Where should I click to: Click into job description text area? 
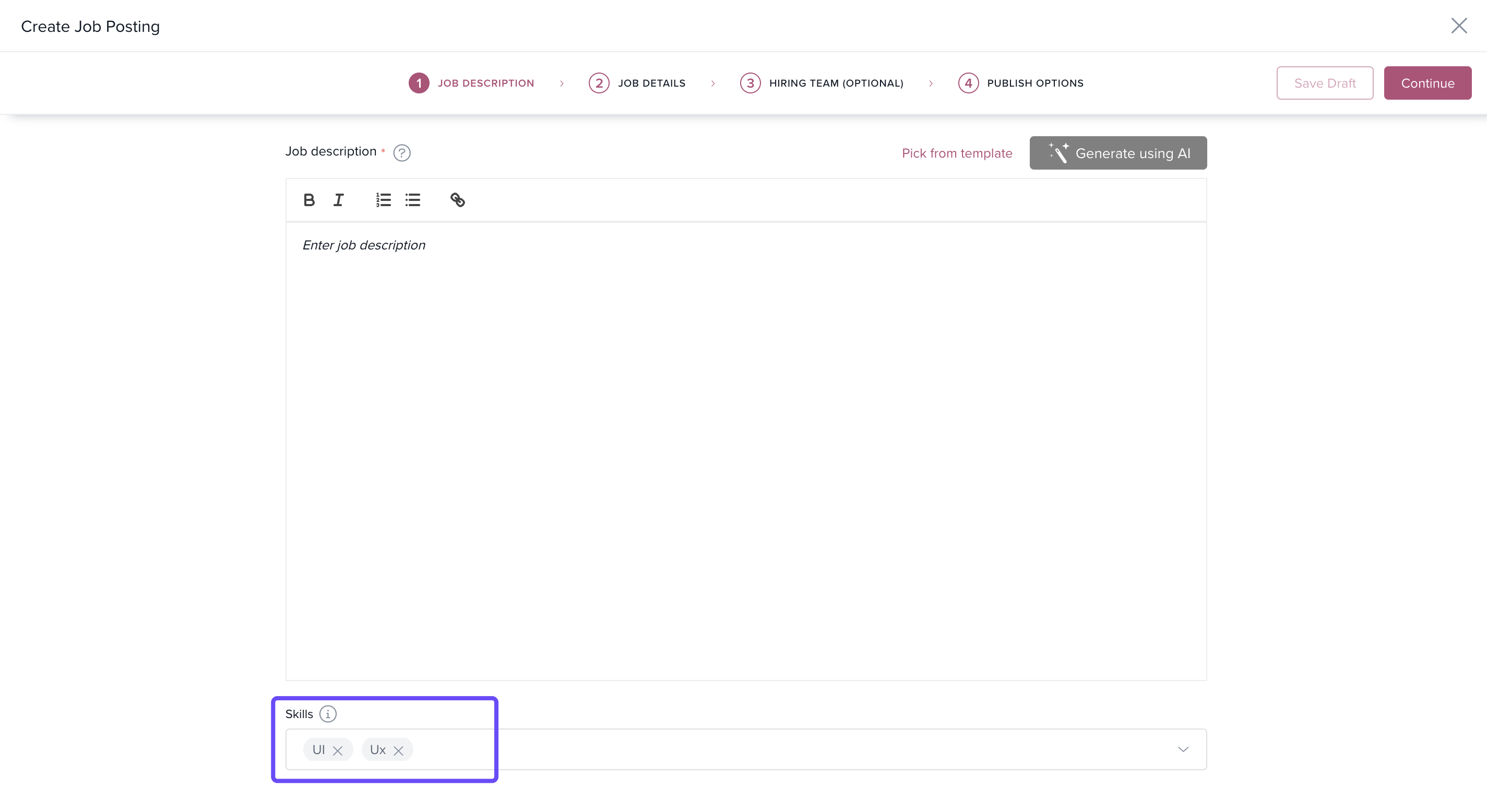pyautogui.click(x=745, y=450)
